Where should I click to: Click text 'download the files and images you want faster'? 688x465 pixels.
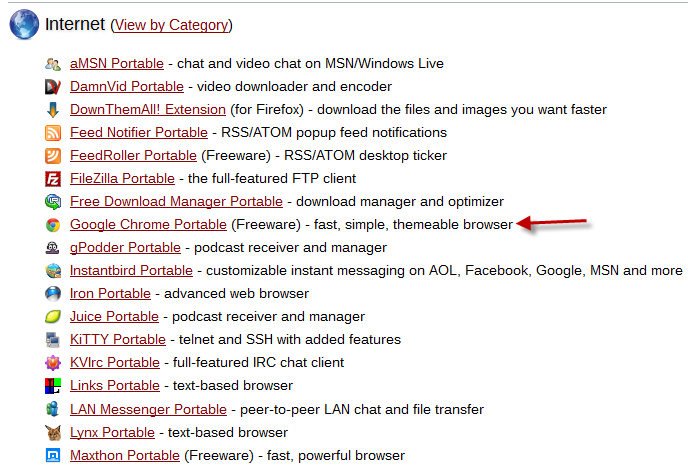pos(462,109)
